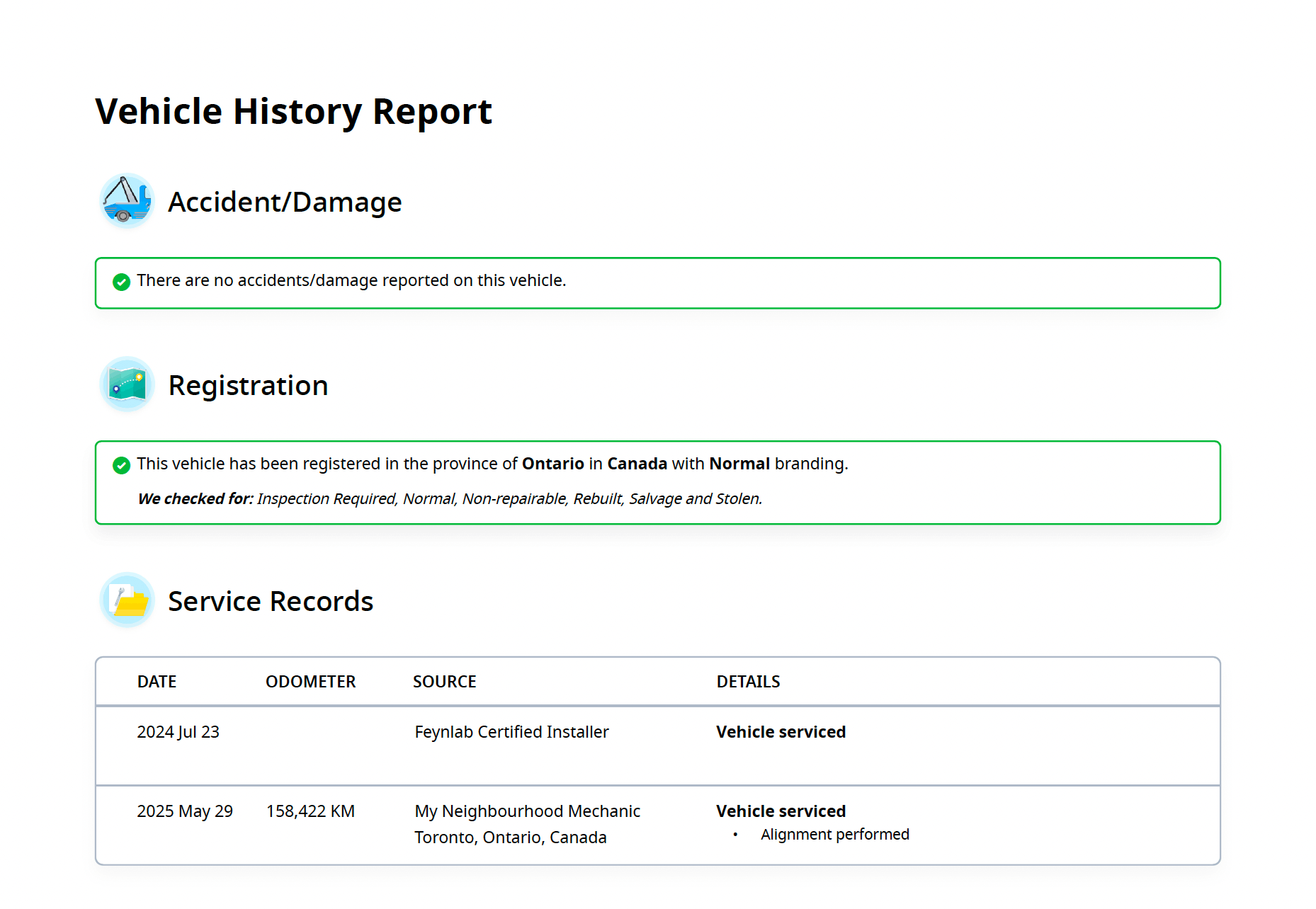Image resolution: width=1316 pixels, height=909 pixels.
Task: Click the Service Records section heading
Action: click(271, 602)
